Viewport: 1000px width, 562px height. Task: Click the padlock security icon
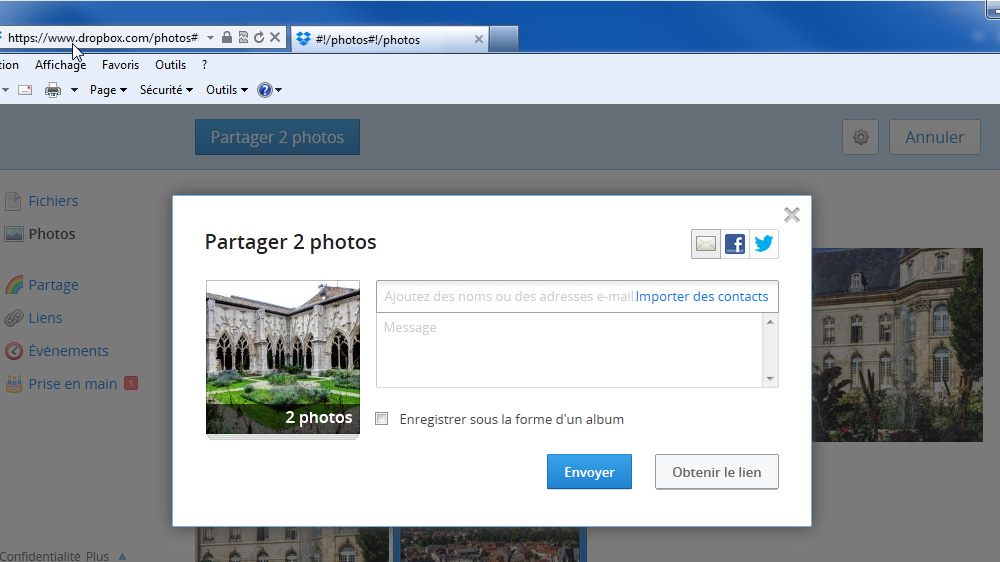[226, 37]
